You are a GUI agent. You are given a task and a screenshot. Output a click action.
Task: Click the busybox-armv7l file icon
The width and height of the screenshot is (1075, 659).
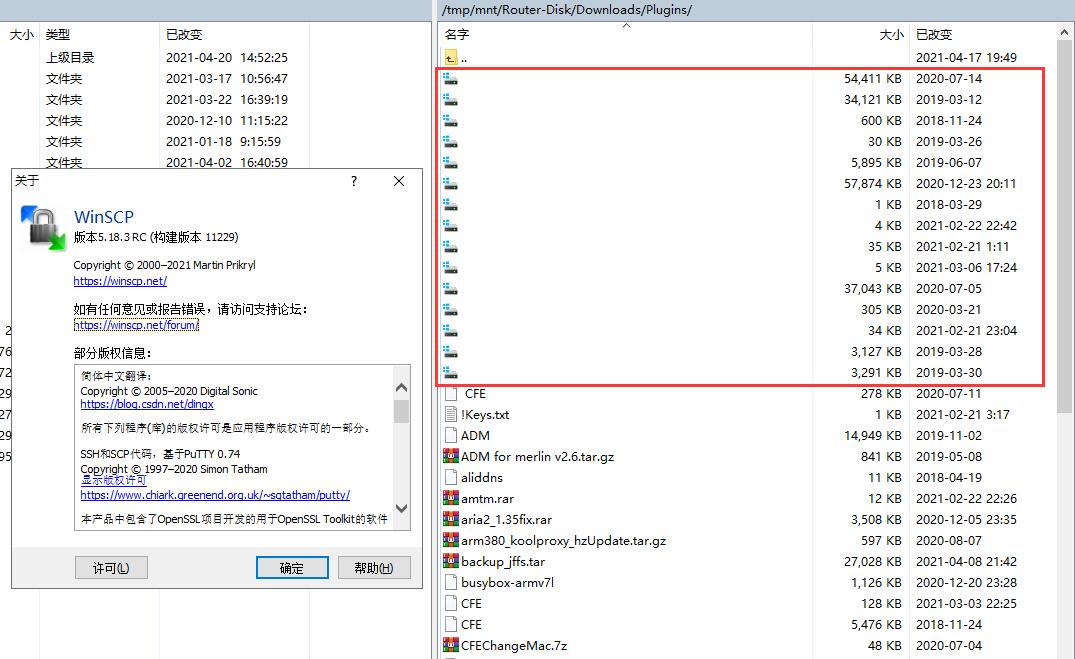[451, 583]
